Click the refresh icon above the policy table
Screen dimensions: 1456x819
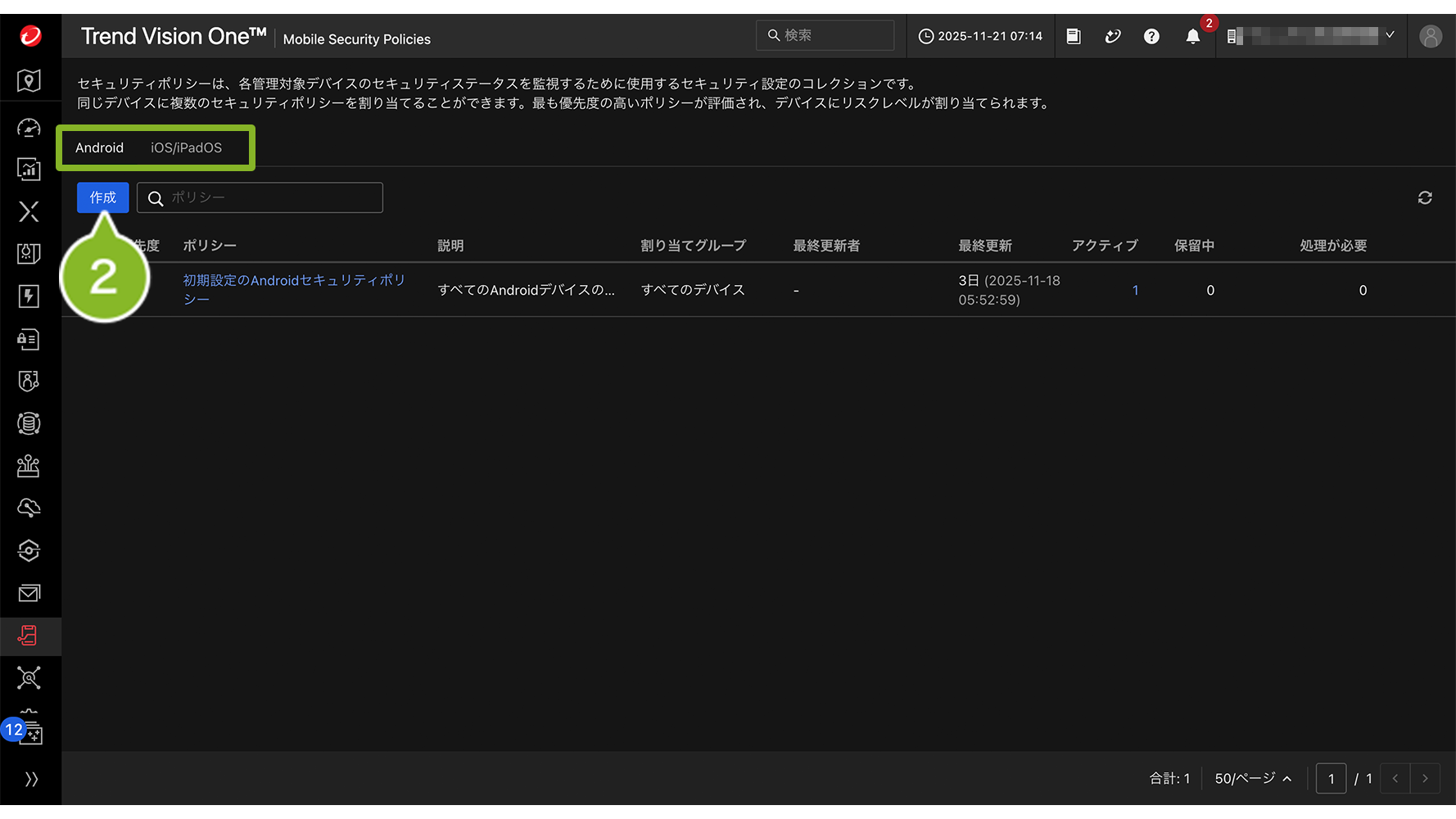1425,197
